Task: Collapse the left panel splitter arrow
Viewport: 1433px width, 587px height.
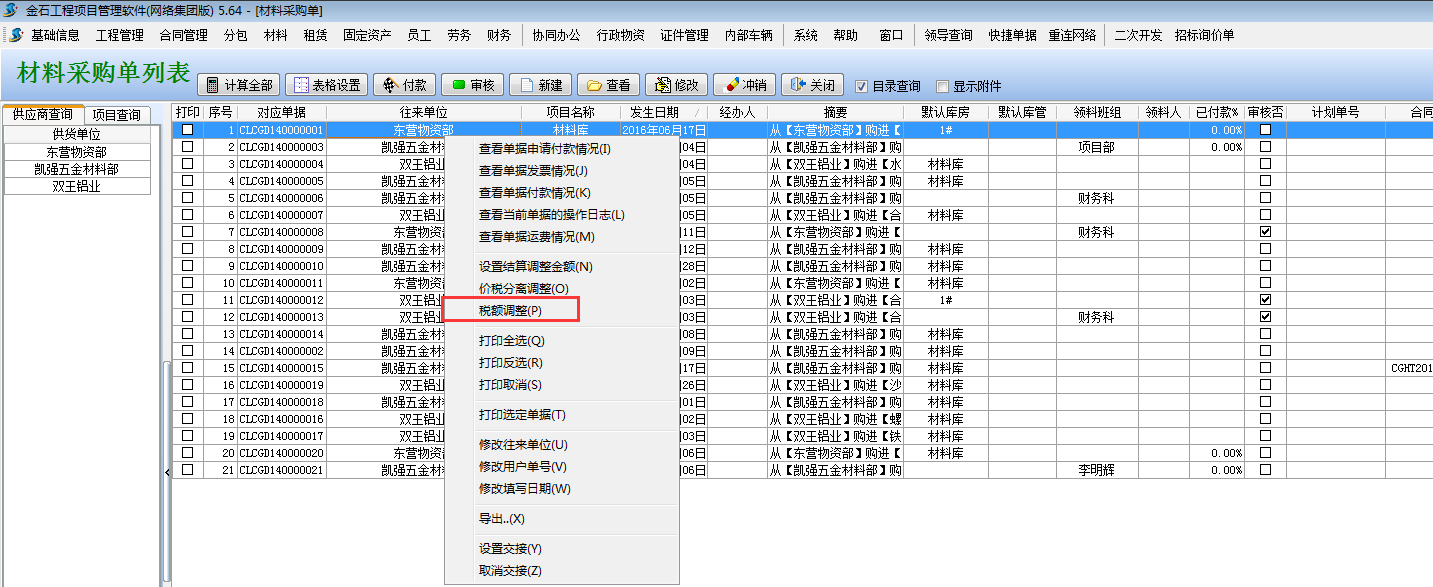Action: coord(167,470)
